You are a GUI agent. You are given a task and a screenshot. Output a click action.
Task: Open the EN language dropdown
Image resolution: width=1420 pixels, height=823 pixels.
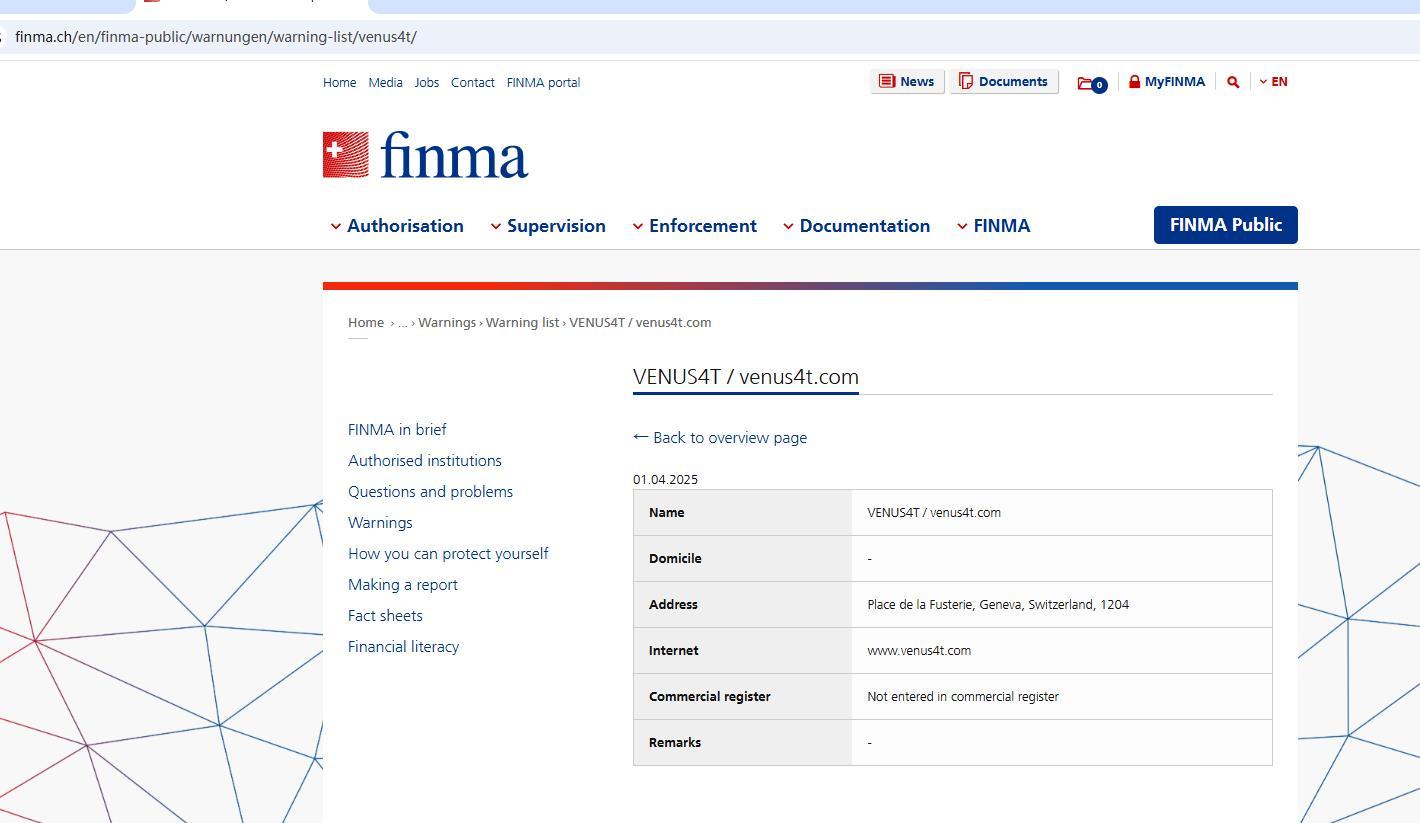[1273, 82]
